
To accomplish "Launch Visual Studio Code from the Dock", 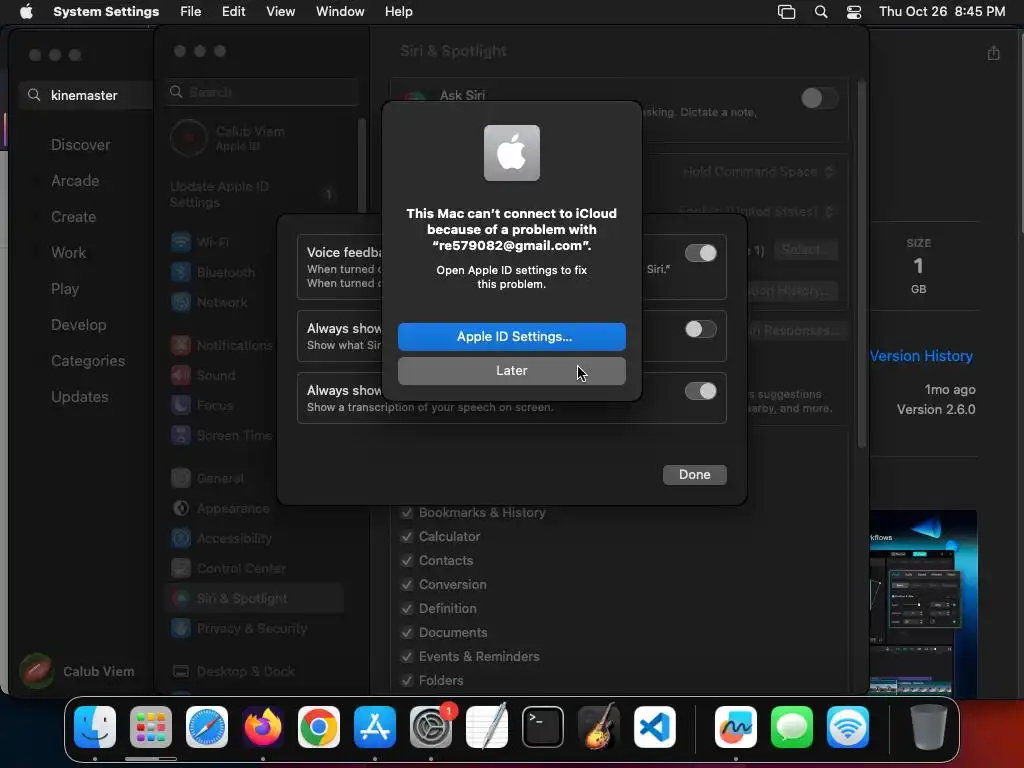I will (x=654, y=727).
